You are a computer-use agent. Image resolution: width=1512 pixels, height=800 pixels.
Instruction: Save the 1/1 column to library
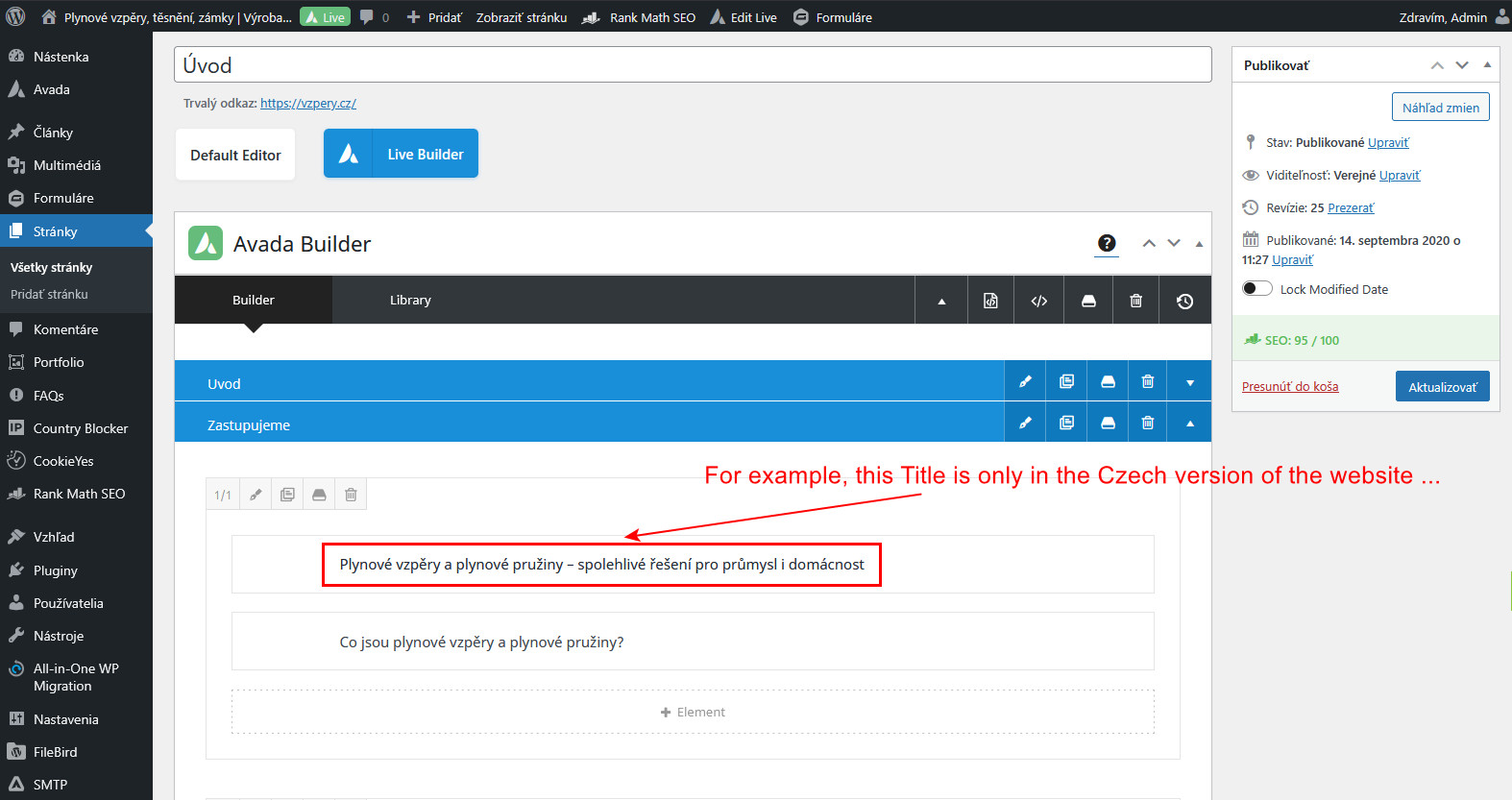click(319, 495)
